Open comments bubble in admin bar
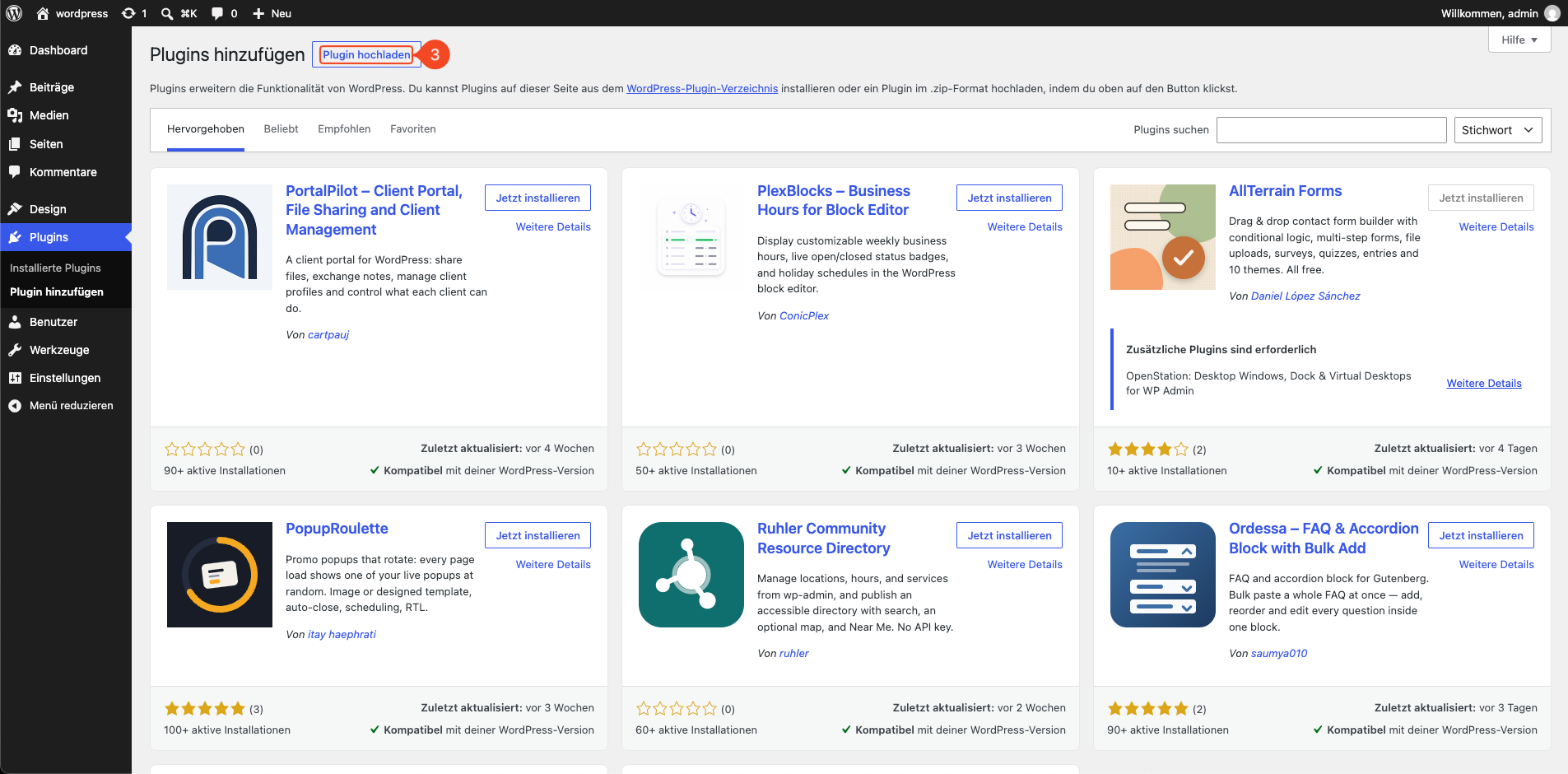The width and height of the screenshot is (1568, 774). 224,13
